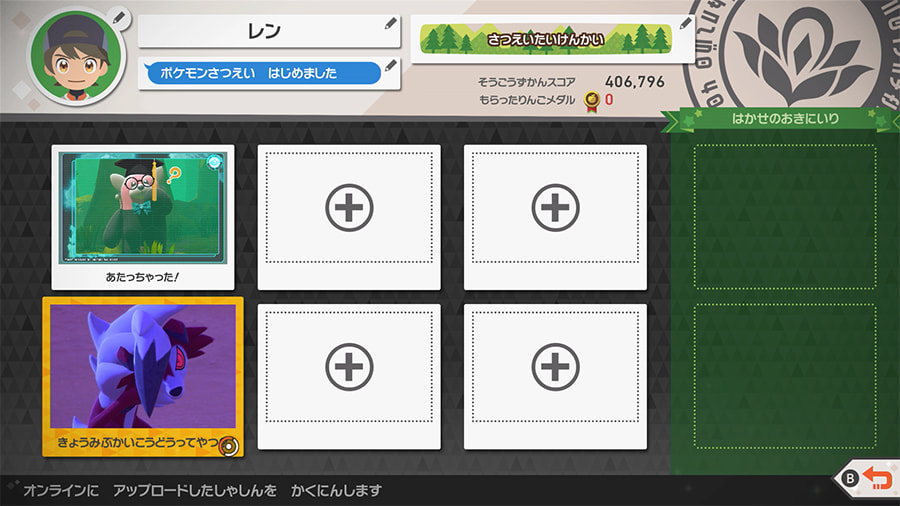Click the pencil icon on the さつえいたいけんかい banner
The width and height of the screenshot is (900, 506).
coord(686,23)
